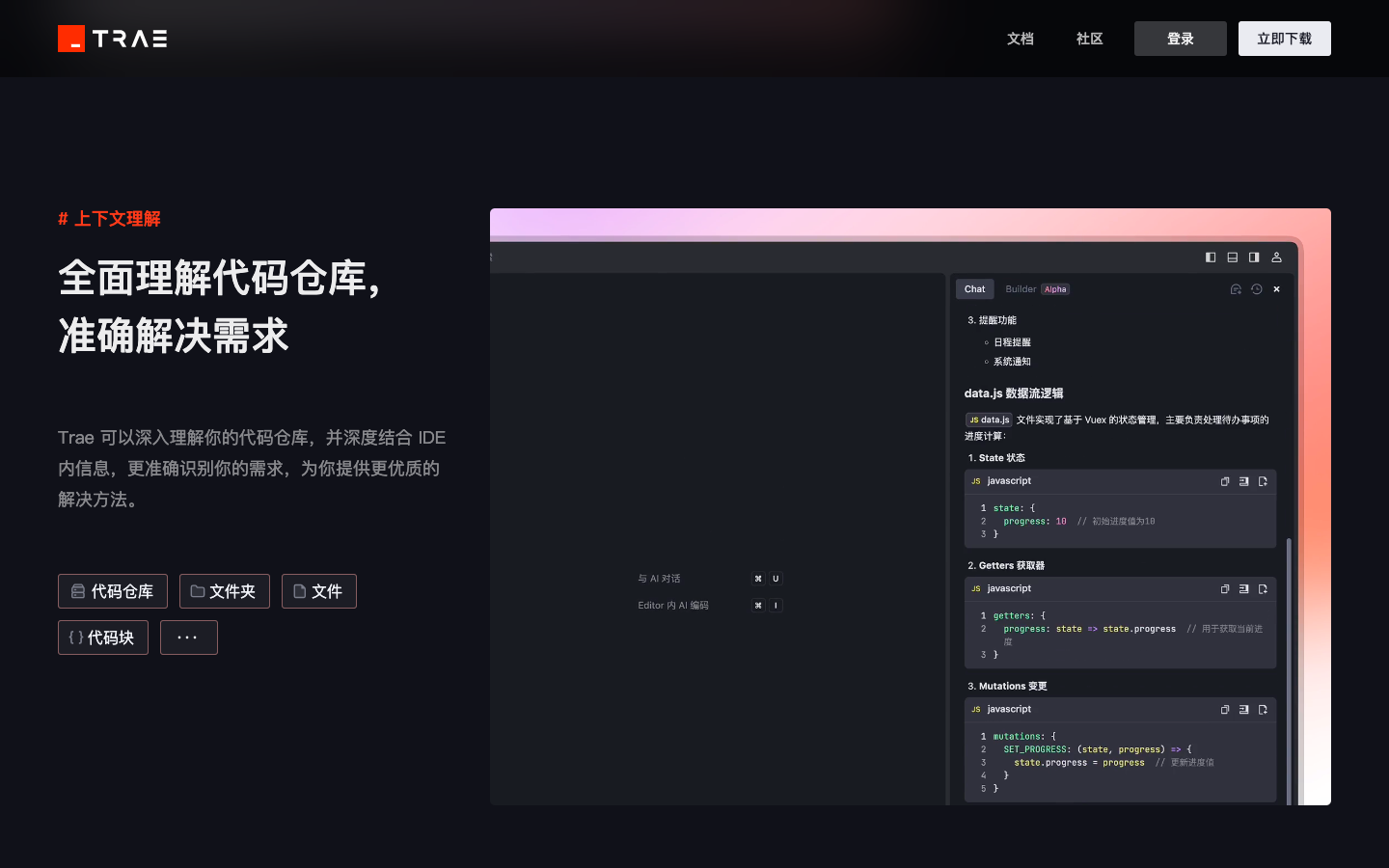Select the 文件 file tag
1389x868 pixels.
click(x=319, y=591)
